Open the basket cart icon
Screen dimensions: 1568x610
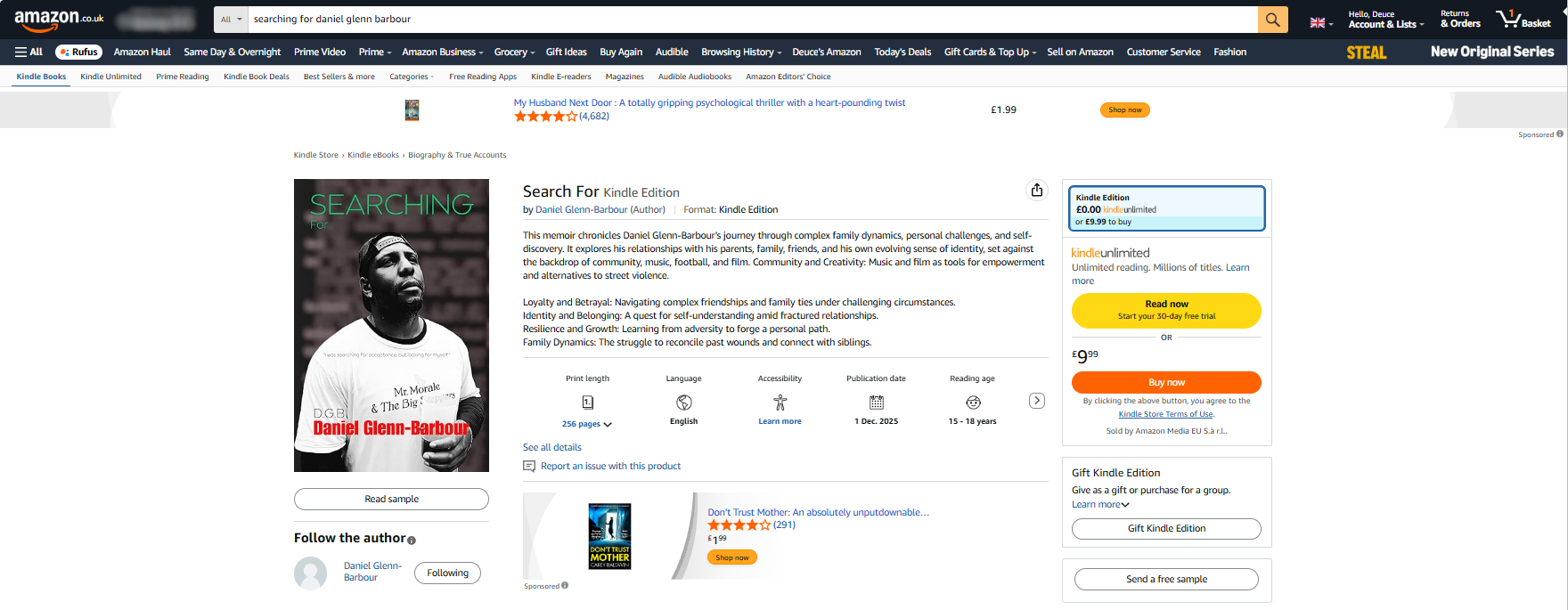pyautogui.click(x=1523, y=19)
